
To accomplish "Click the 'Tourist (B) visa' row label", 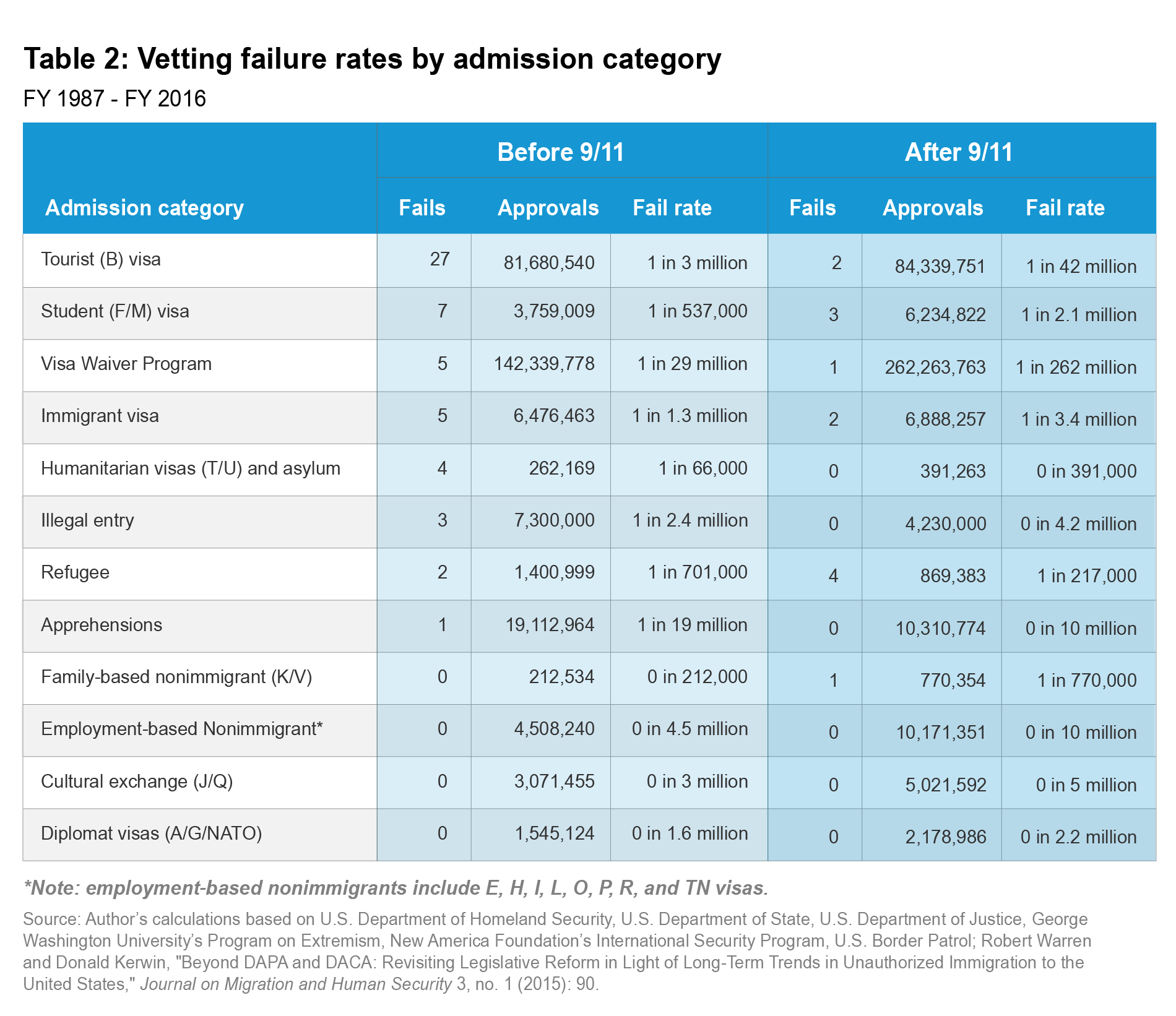I will [x=101, y=259].
